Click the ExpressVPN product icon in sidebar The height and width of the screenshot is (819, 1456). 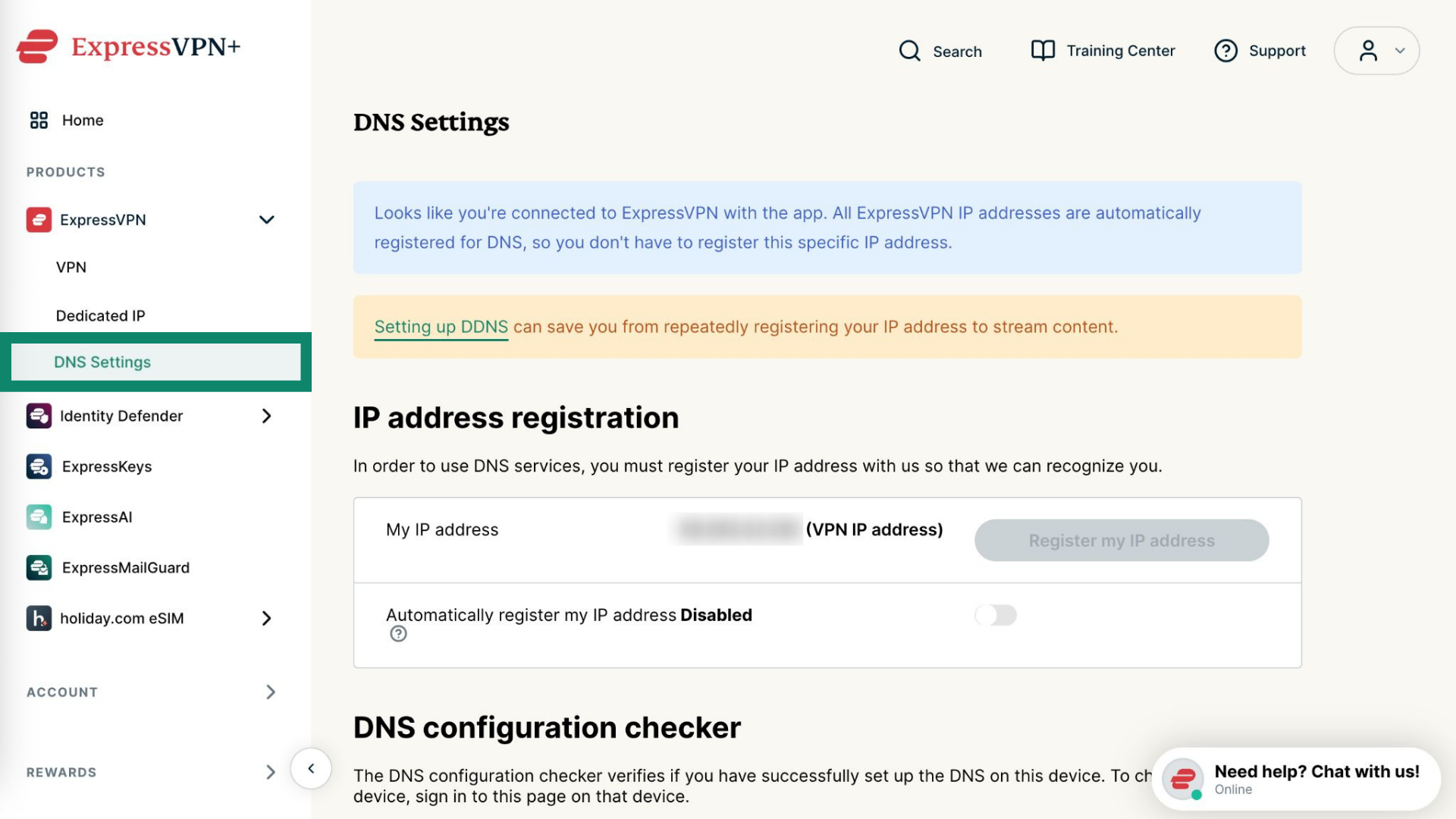(39, 220)
